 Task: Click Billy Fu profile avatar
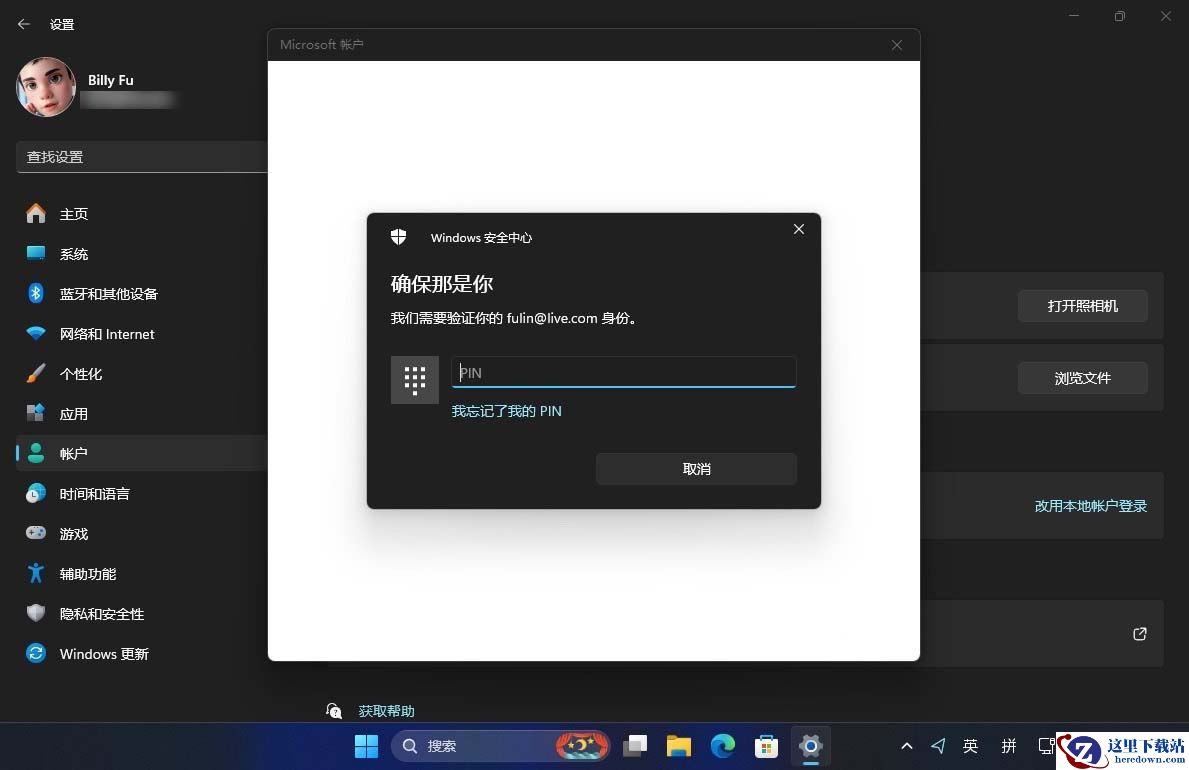tap(45, 87)
